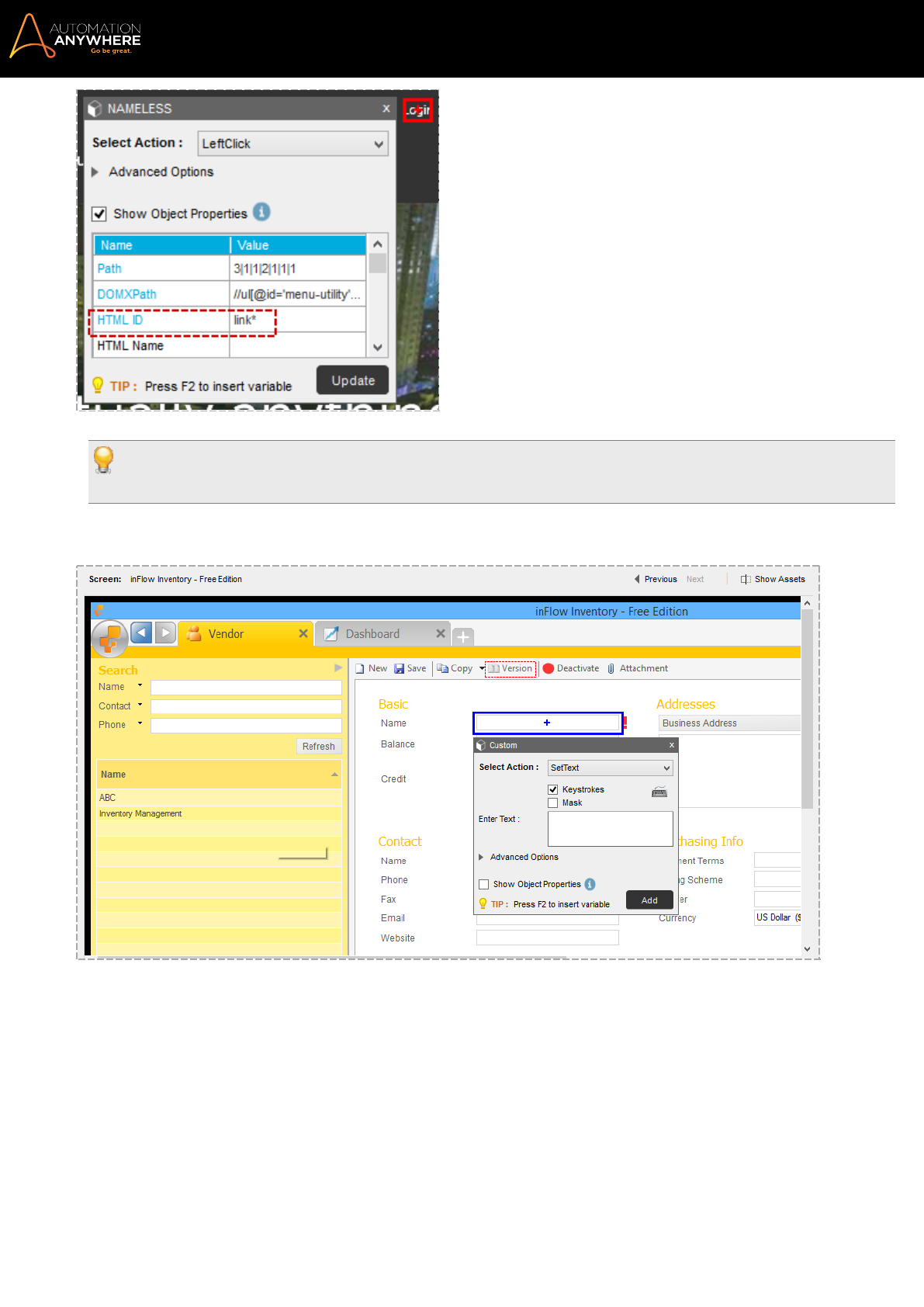Viewport: 924px width, 1307px height.
Task: Switch to the Vendor tab
Action: (x=245, y=633)
